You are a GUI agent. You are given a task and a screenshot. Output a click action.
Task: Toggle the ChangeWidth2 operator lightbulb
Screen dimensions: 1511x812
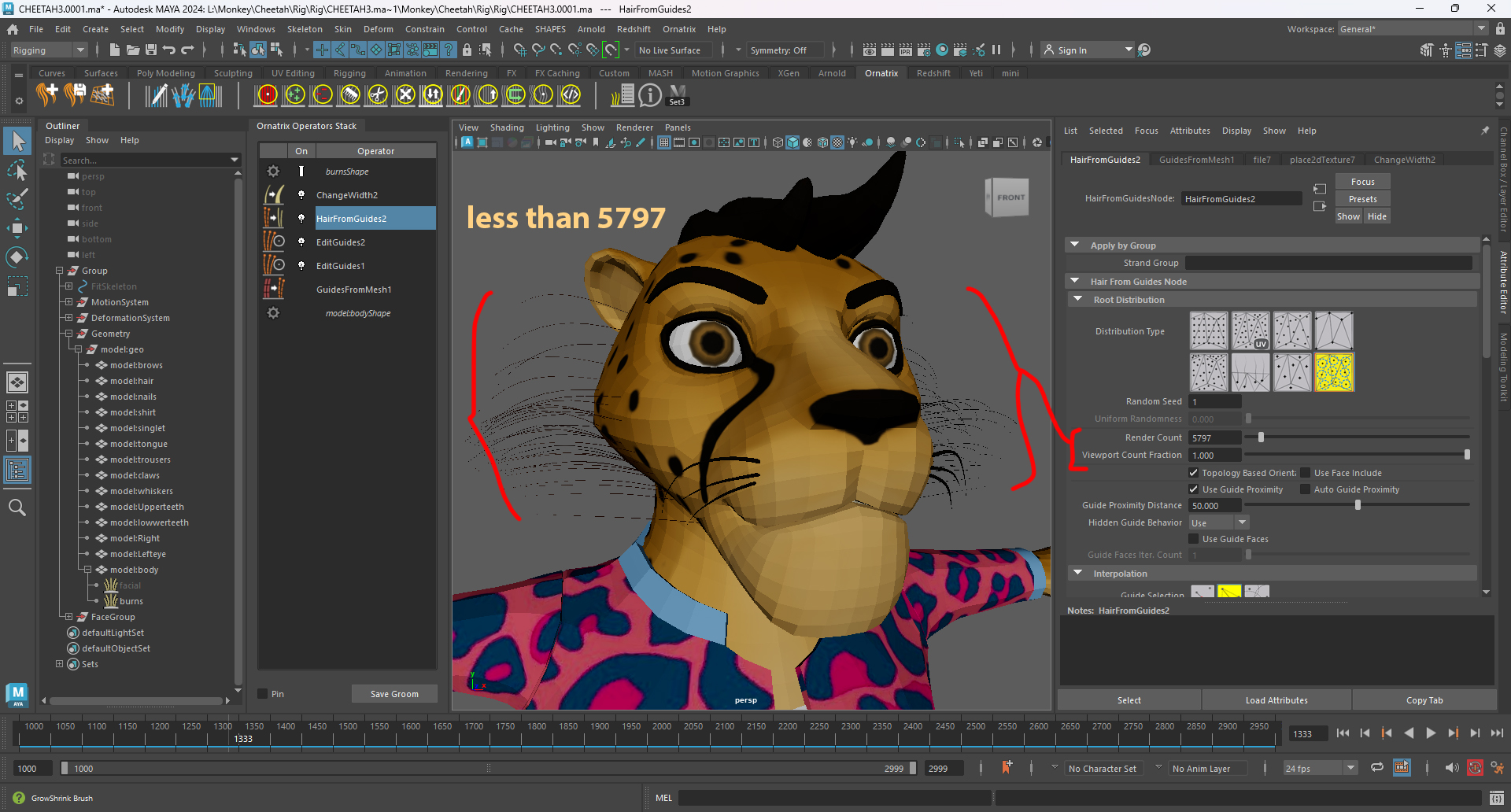click(x=301, y=194)
